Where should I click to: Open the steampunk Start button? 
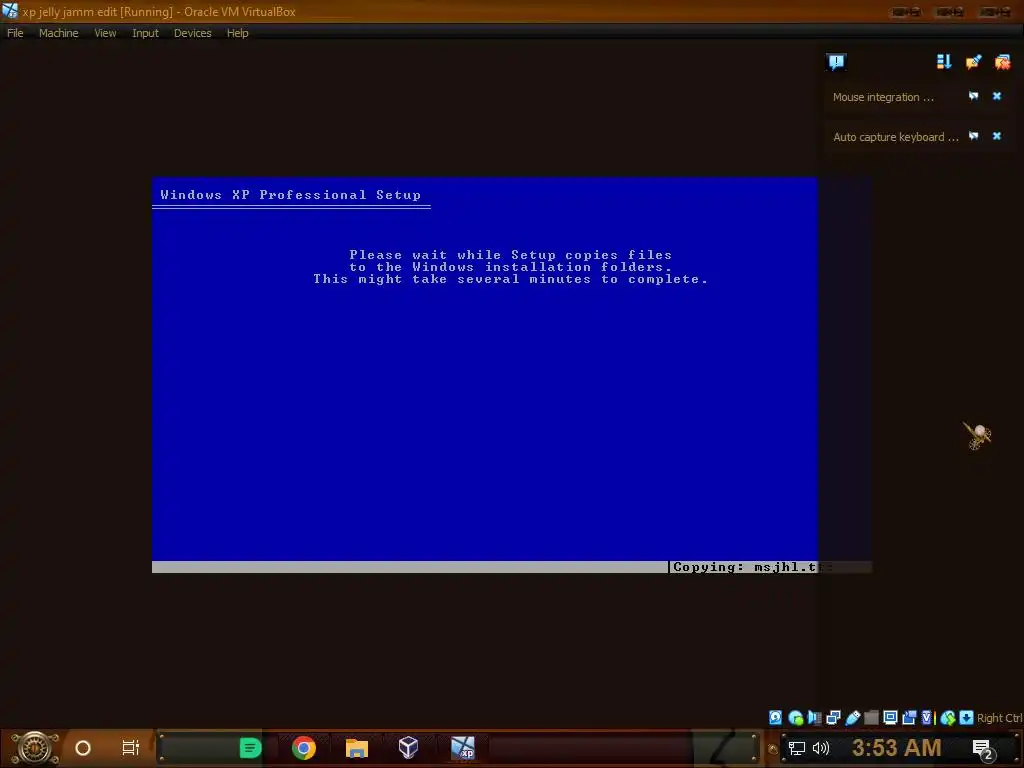click(35, 748)
